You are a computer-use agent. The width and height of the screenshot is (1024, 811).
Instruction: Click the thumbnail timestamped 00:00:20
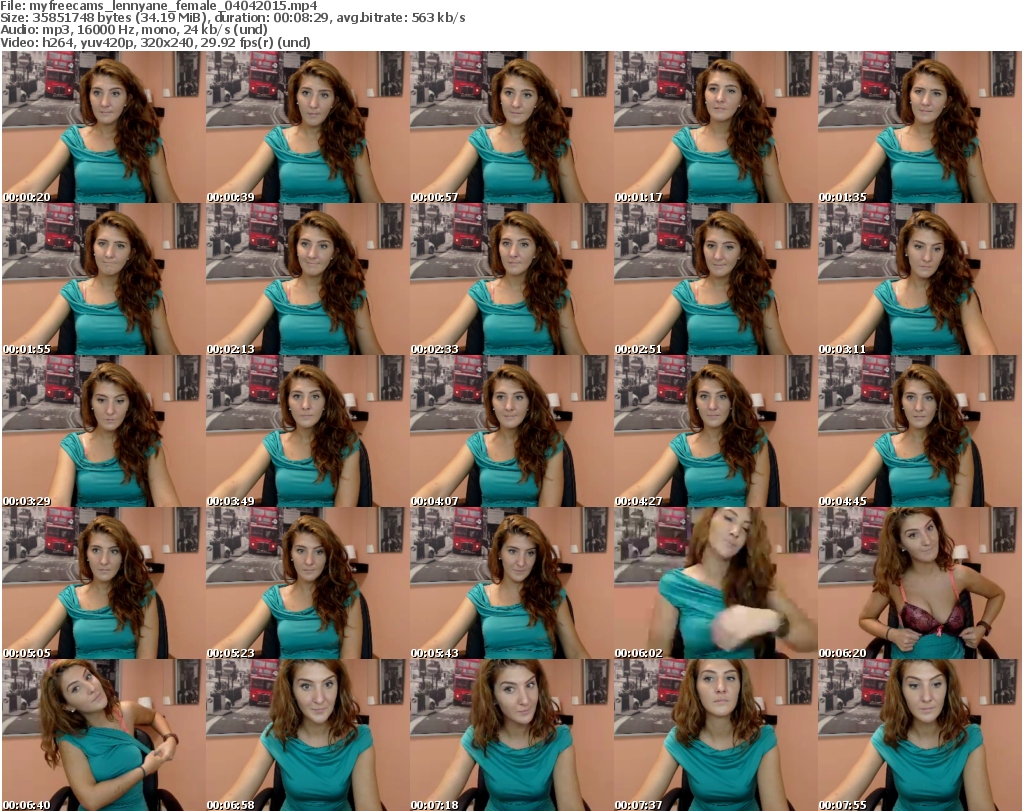(102, 127)
